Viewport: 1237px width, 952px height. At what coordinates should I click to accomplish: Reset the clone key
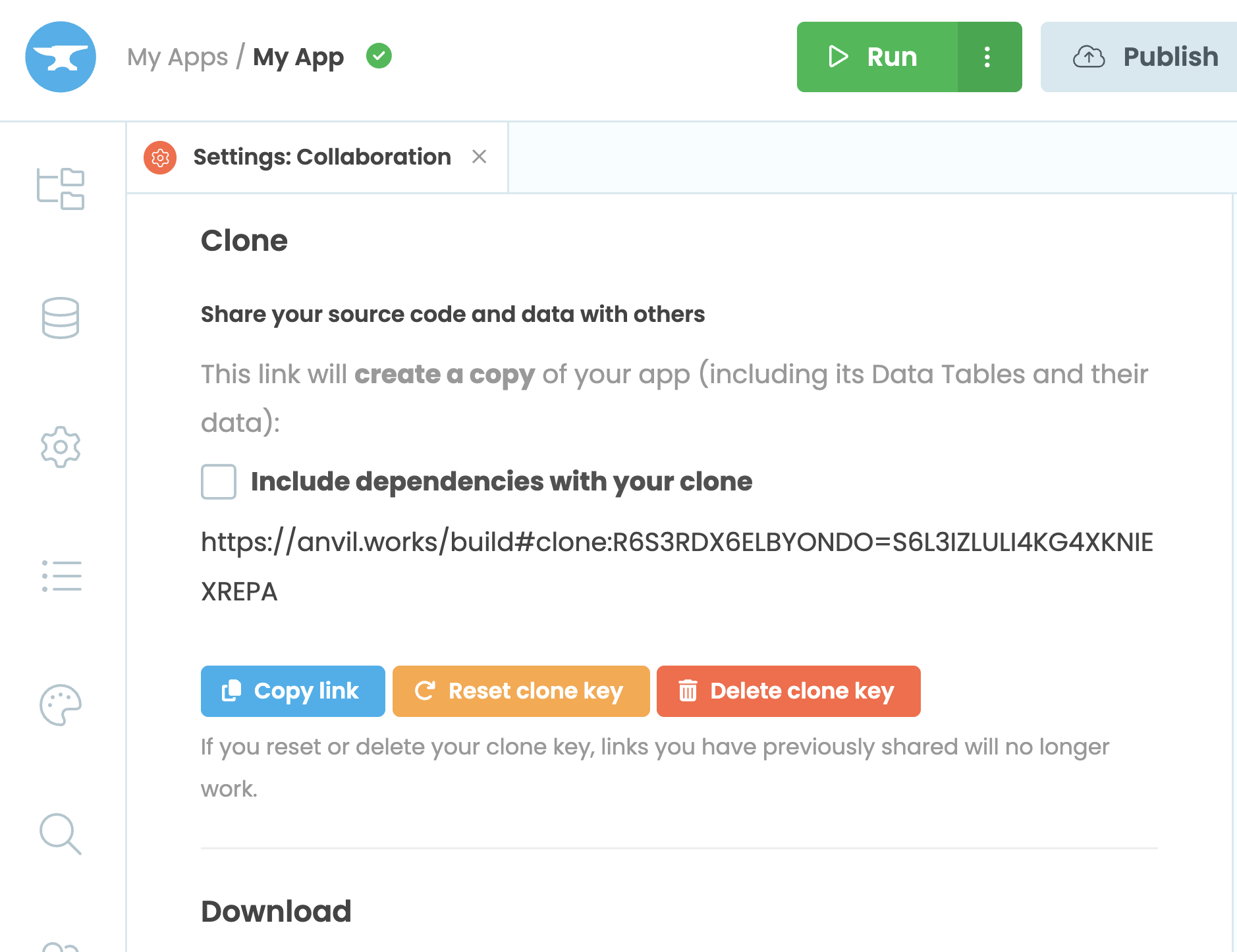(x=520, y=691)
